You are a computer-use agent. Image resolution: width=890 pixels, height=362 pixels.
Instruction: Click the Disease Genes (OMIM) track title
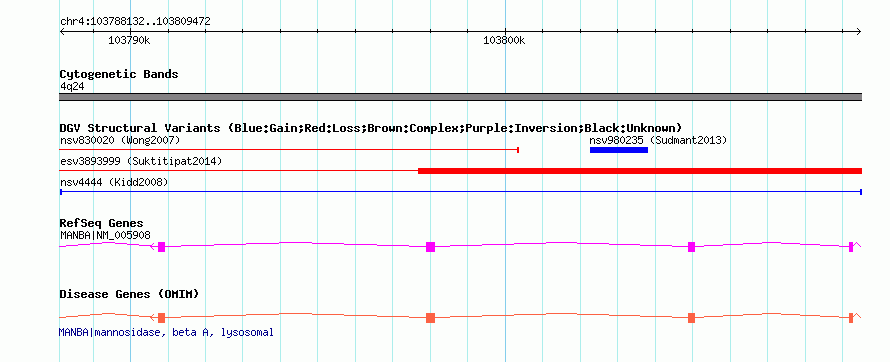coord(129,294)
